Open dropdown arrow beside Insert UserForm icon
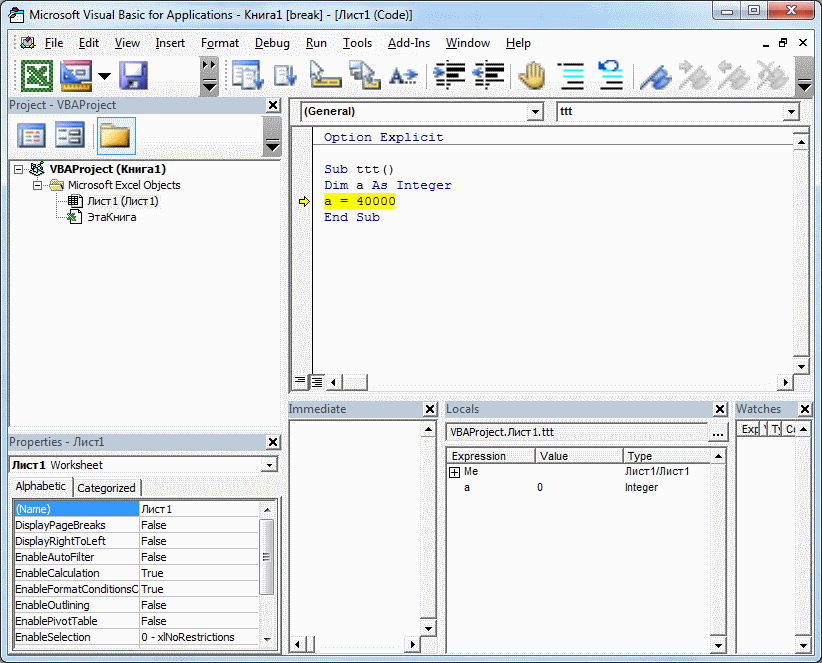Image resolution: width=822 pixels, height=663 pixels. [x=105, y=76]
